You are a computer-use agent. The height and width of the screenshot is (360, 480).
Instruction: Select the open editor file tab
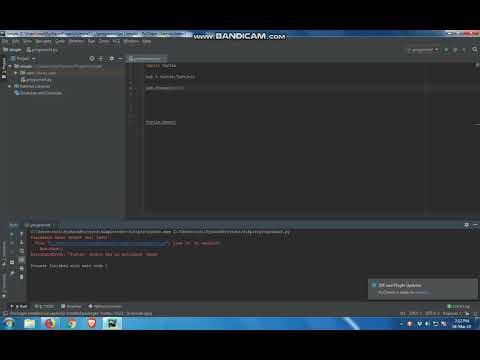tap(147, 59)
